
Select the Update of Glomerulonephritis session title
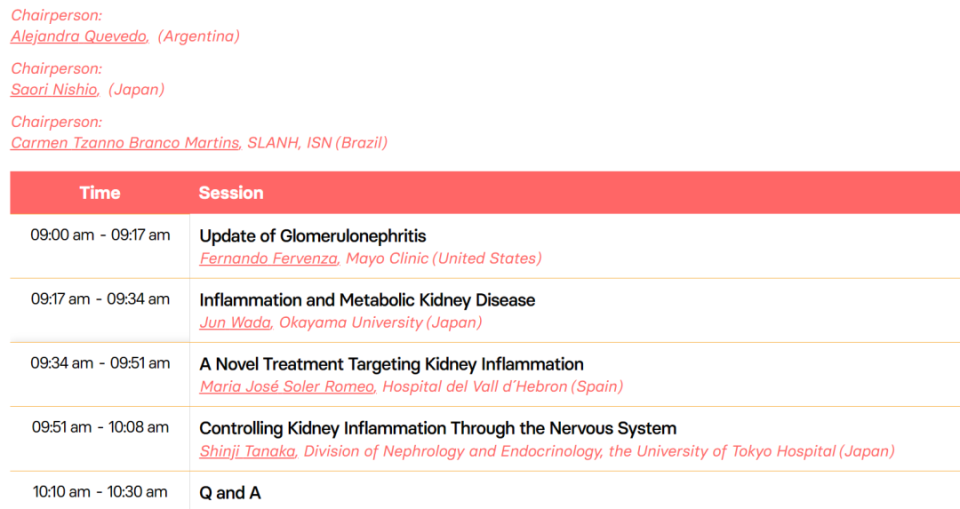tap(313, 236)
